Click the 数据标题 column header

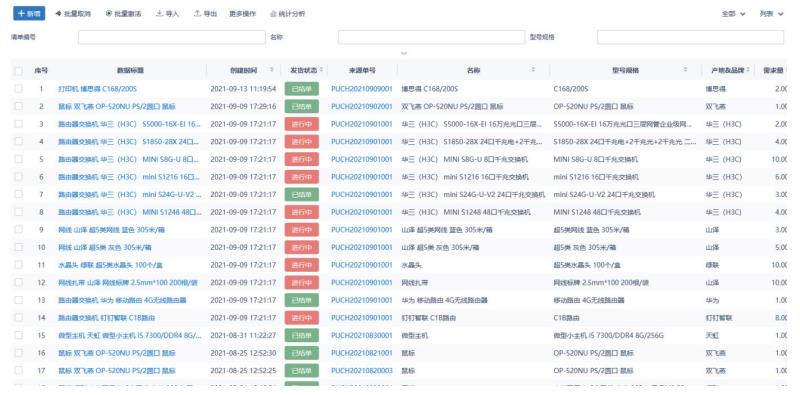click(130, 70)
